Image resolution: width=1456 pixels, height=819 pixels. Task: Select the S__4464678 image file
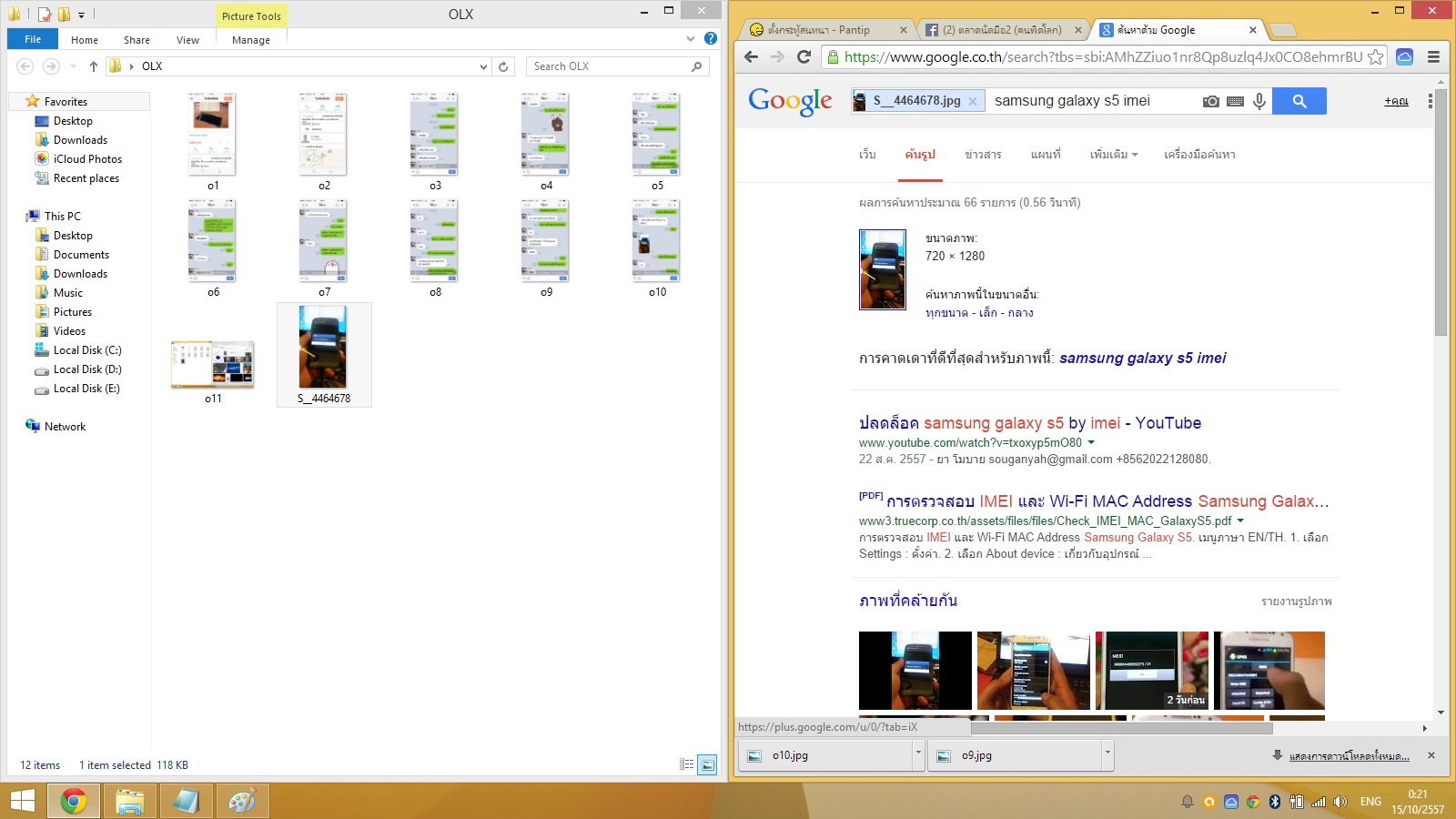pyautogui.click(x=324, y=355)
